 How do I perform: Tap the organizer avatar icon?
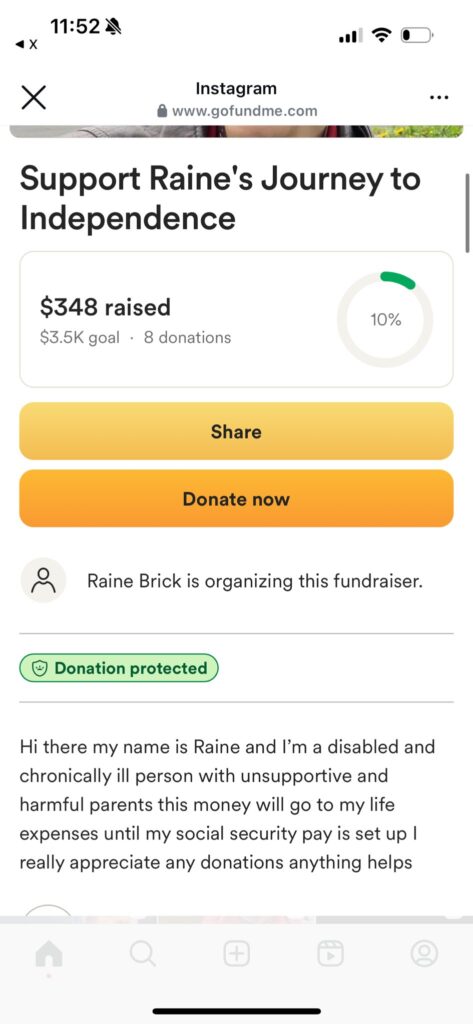44,580
